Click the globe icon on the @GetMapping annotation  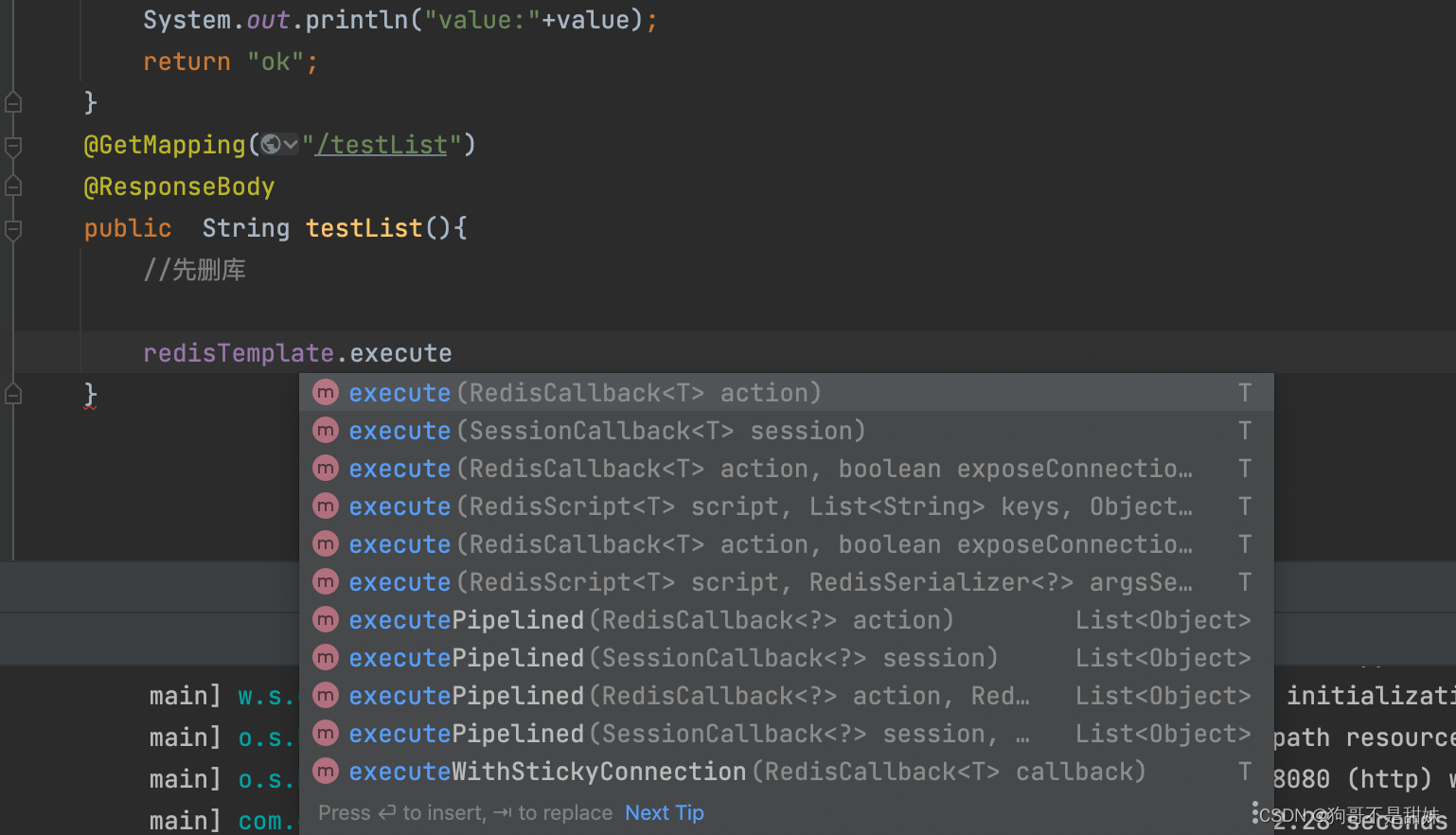269,144
